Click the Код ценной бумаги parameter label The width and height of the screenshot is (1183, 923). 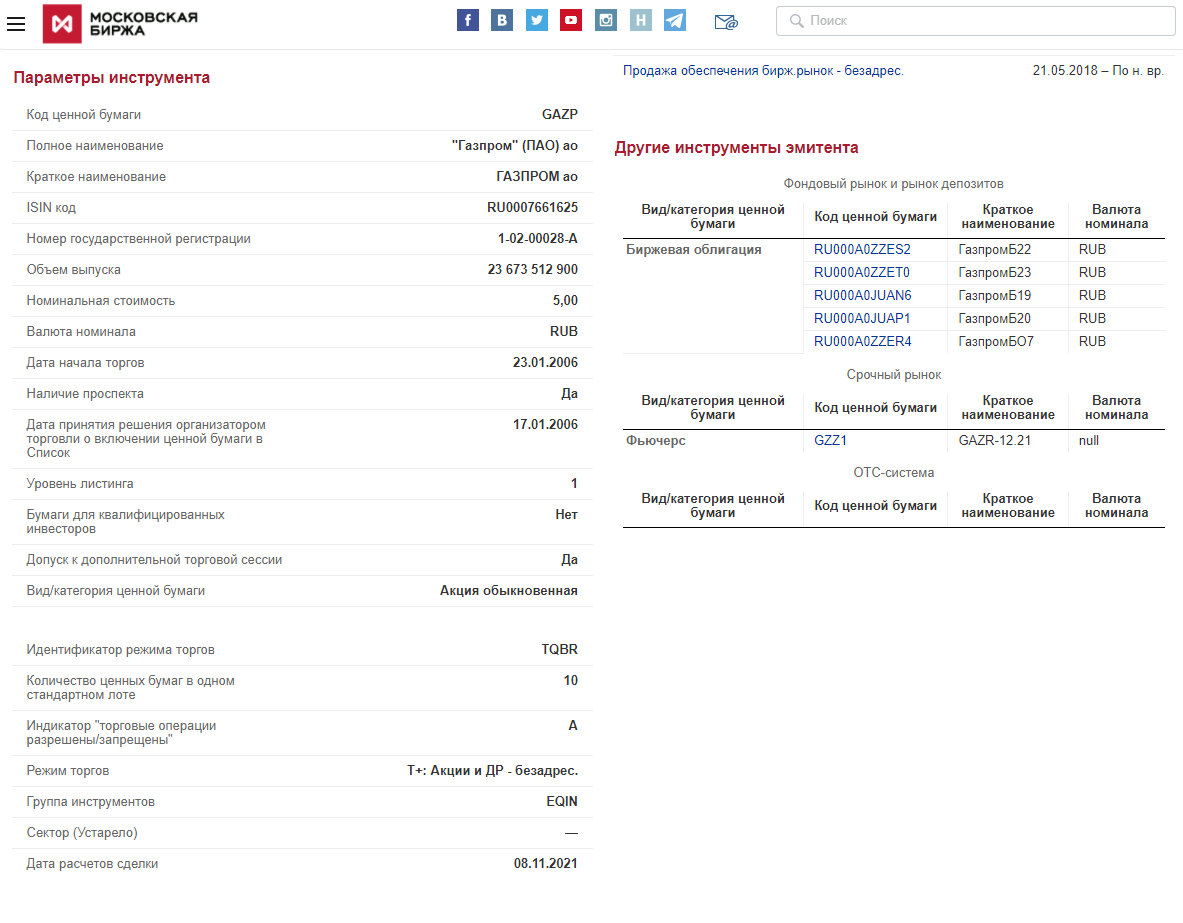tap(84, 115)
